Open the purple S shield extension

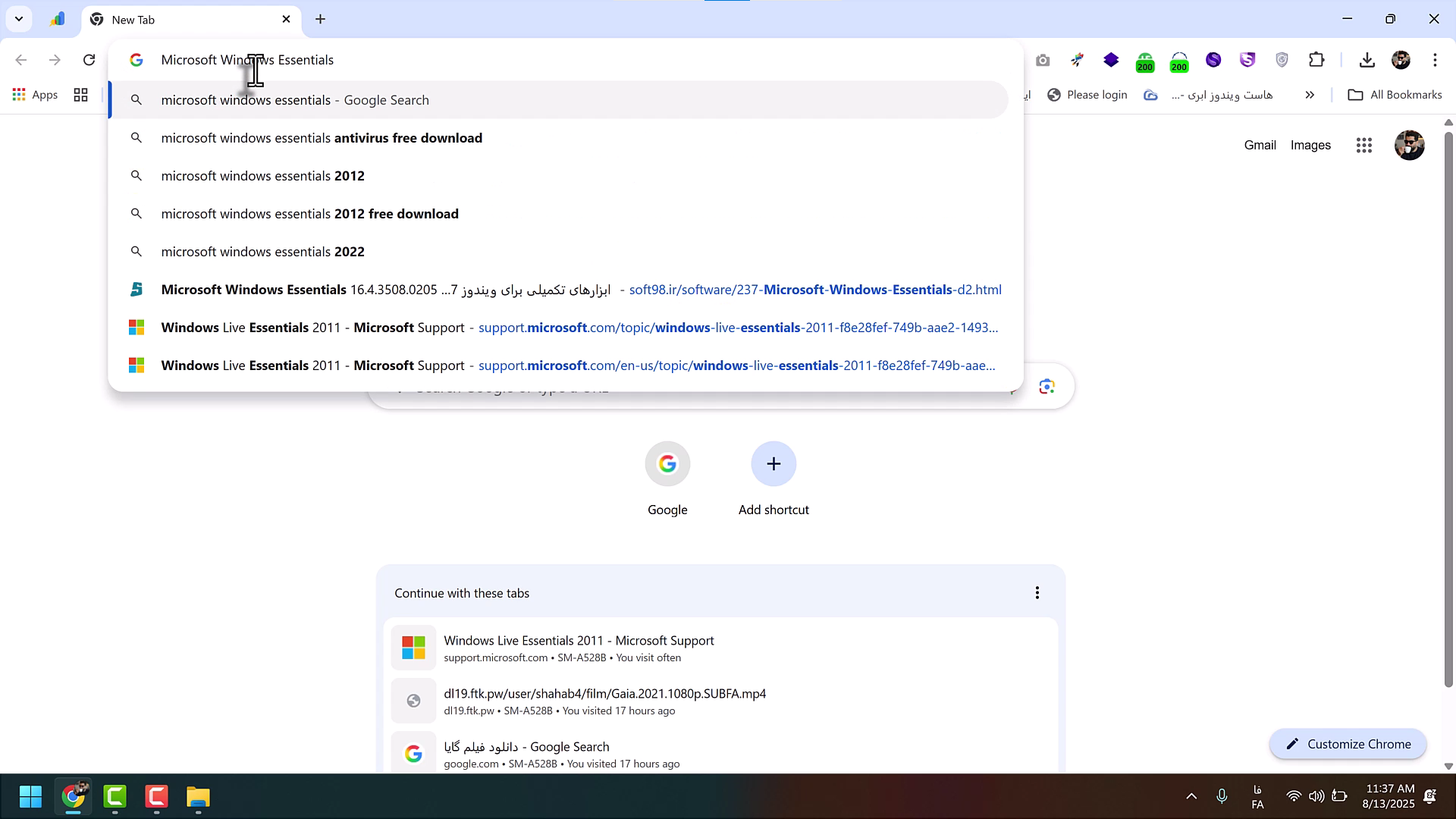(x=1247, y=60)
